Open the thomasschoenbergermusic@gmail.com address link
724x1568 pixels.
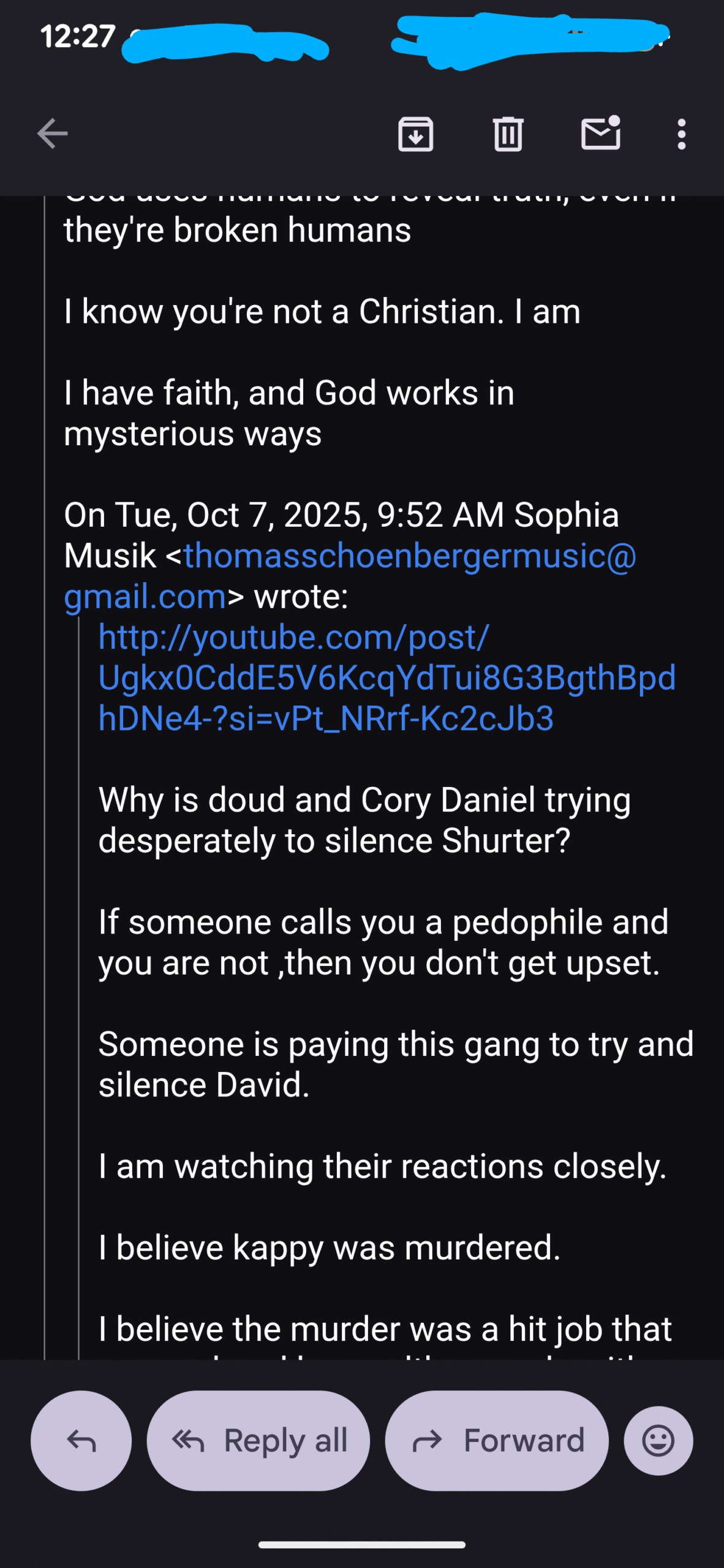tap(409, 557)
